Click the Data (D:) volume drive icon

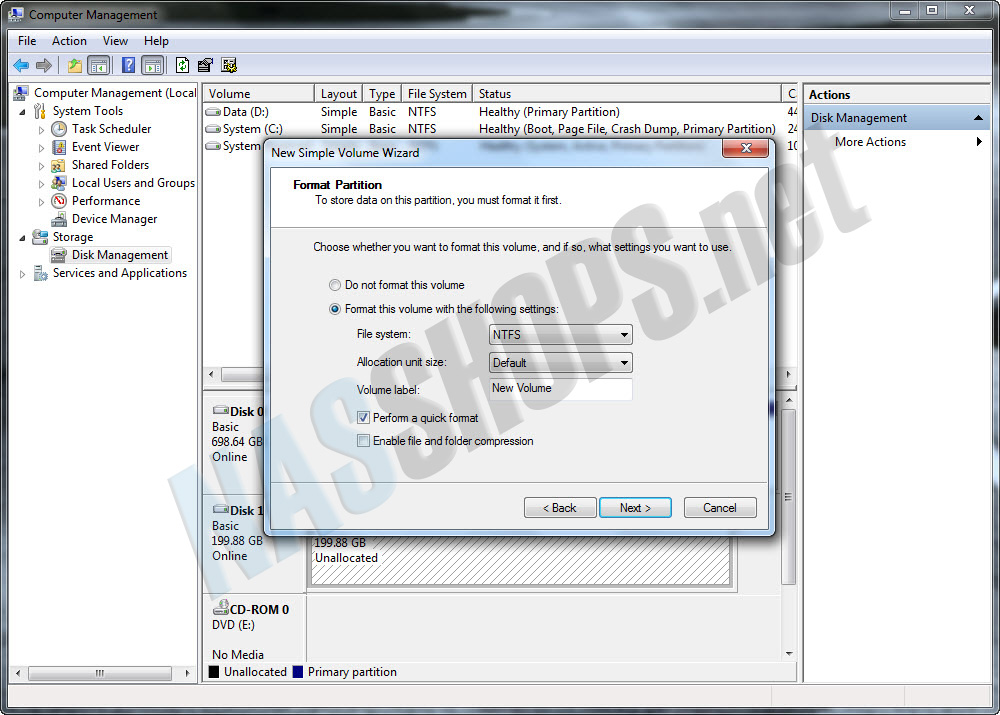[x=212, y=112]
